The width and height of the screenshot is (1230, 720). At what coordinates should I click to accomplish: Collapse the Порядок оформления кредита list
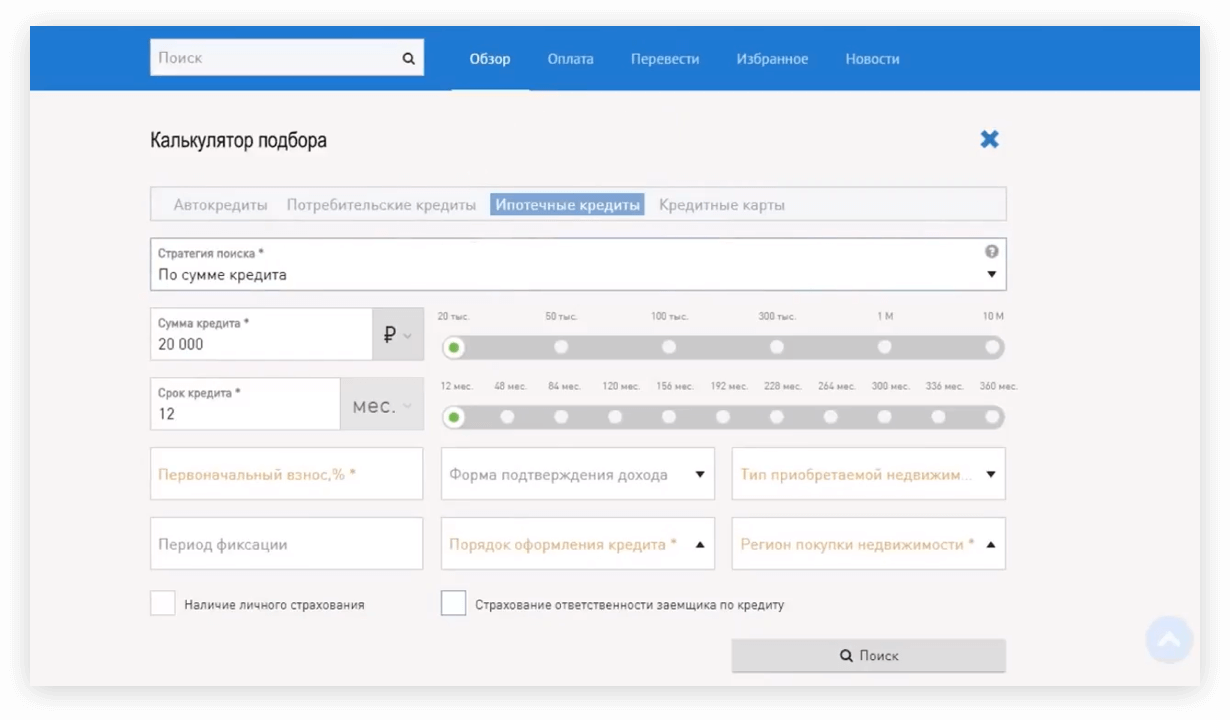coord(699,544)
